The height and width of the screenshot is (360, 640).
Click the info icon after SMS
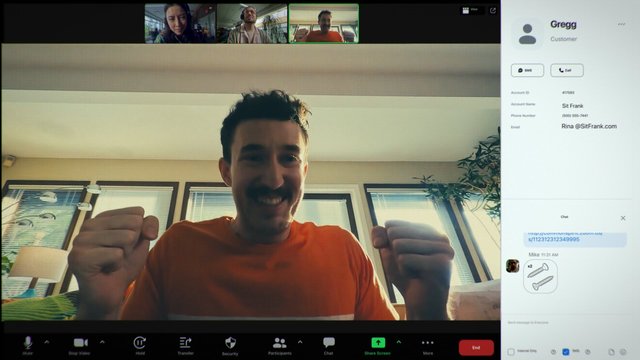pyautogui.click(x=588, y=351)
